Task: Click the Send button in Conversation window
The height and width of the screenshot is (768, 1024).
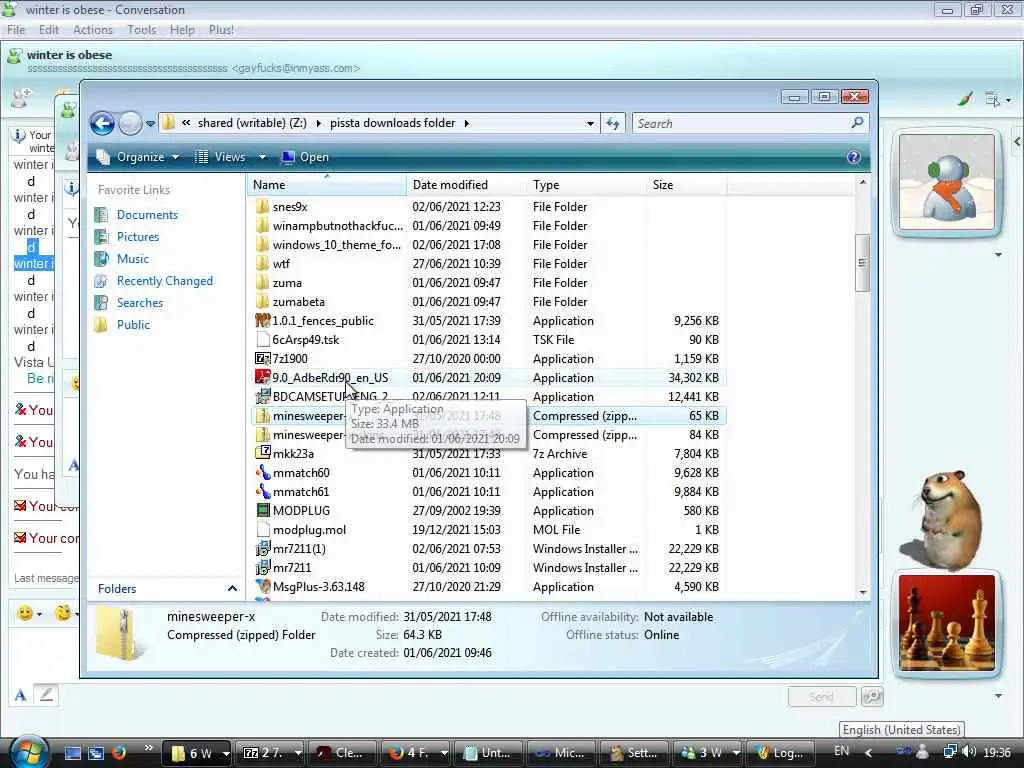Action: [x=822, y=697]
